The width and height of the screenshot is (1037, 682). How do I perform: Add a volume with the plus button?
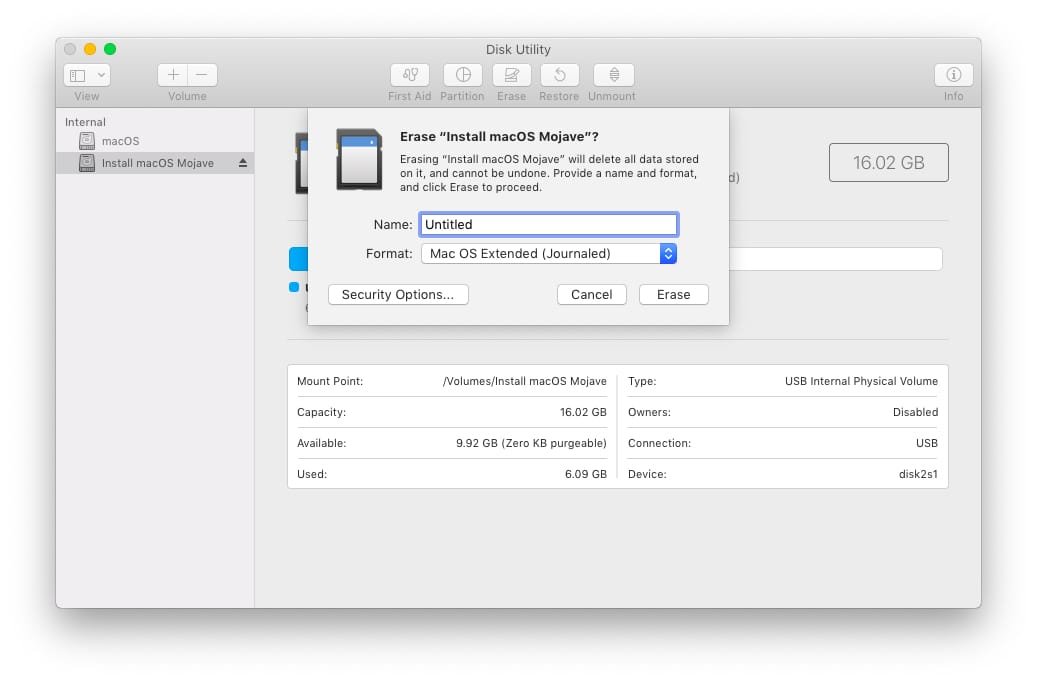pyautogui.click(x=173, y=75)
